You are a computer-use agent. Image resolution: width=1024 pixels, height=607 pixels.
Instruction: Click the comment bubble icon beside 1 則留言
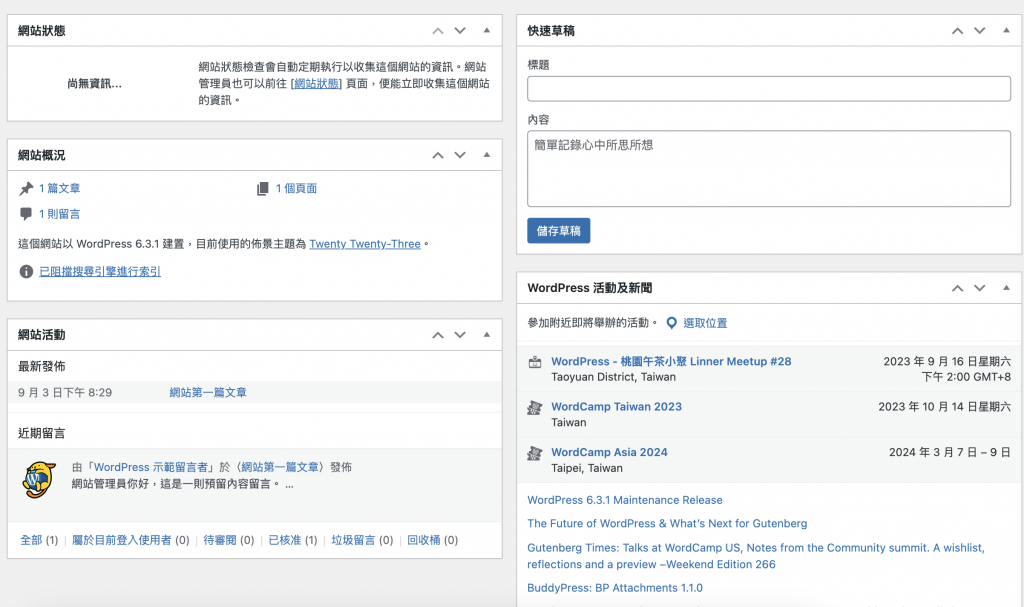(x=26, y=214)
